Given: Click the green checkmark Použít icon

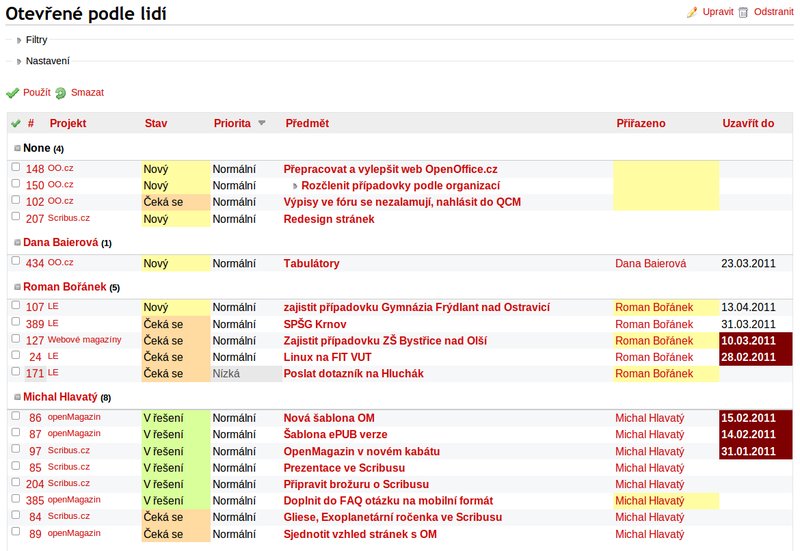Looking at the screenshot, I should [12, 93].
